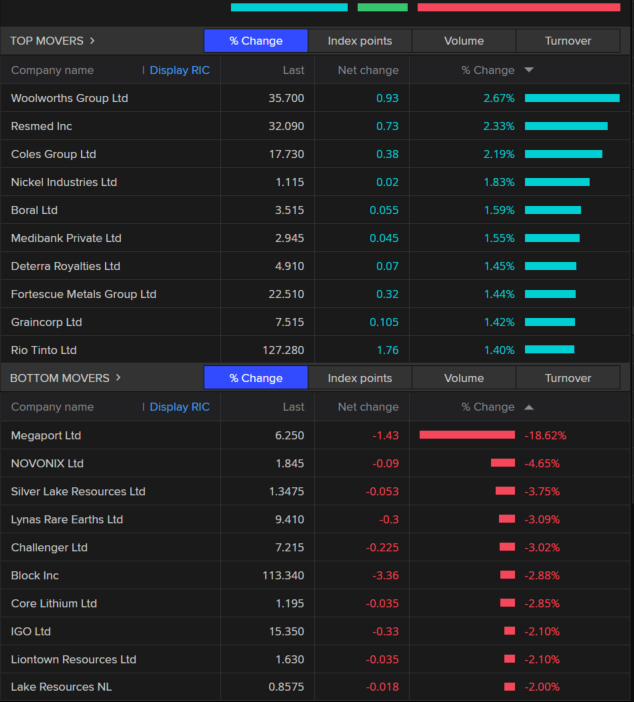Click Net change header in Bottom Movers

[x=368, y=407]
